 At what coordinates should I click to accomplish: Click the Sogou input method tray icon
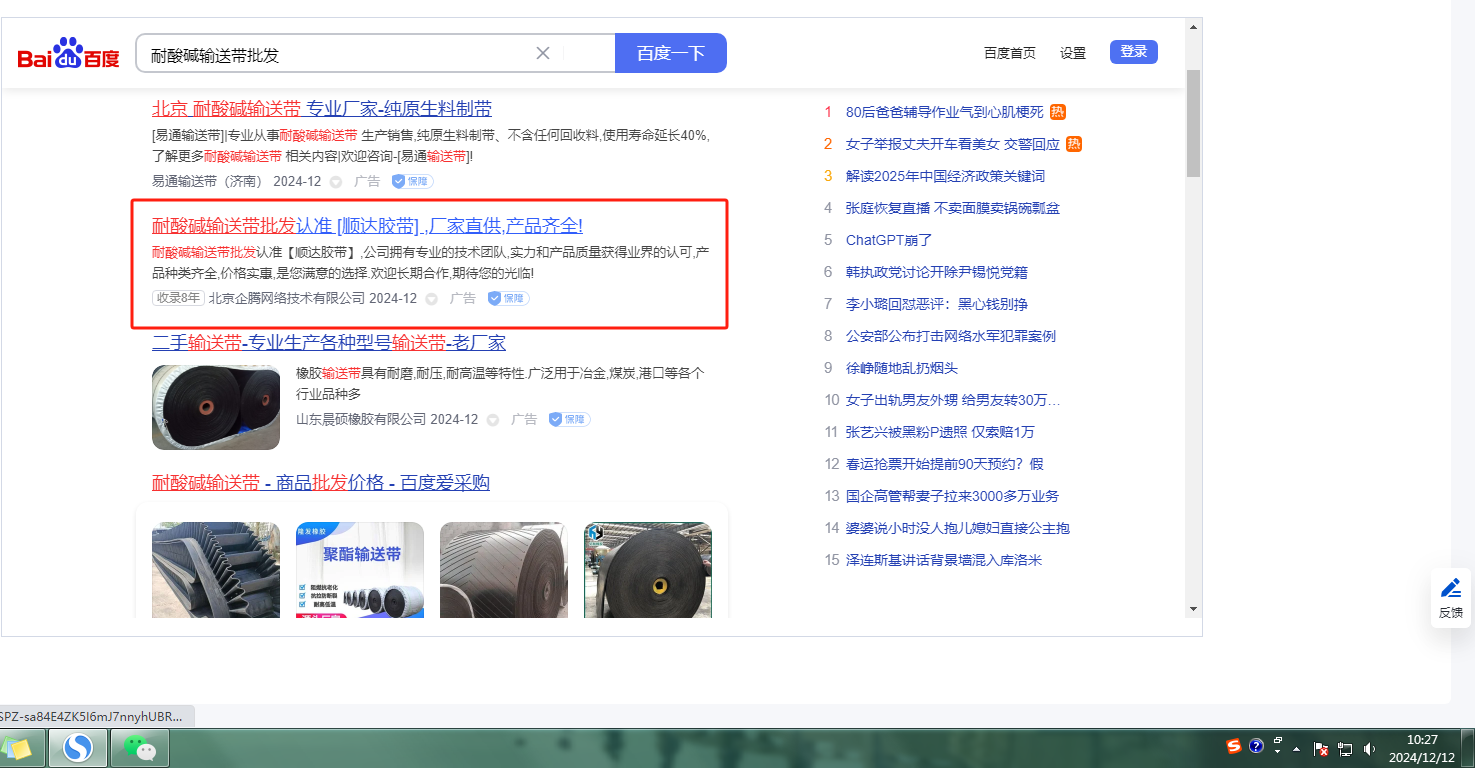tap(1234, 746)
